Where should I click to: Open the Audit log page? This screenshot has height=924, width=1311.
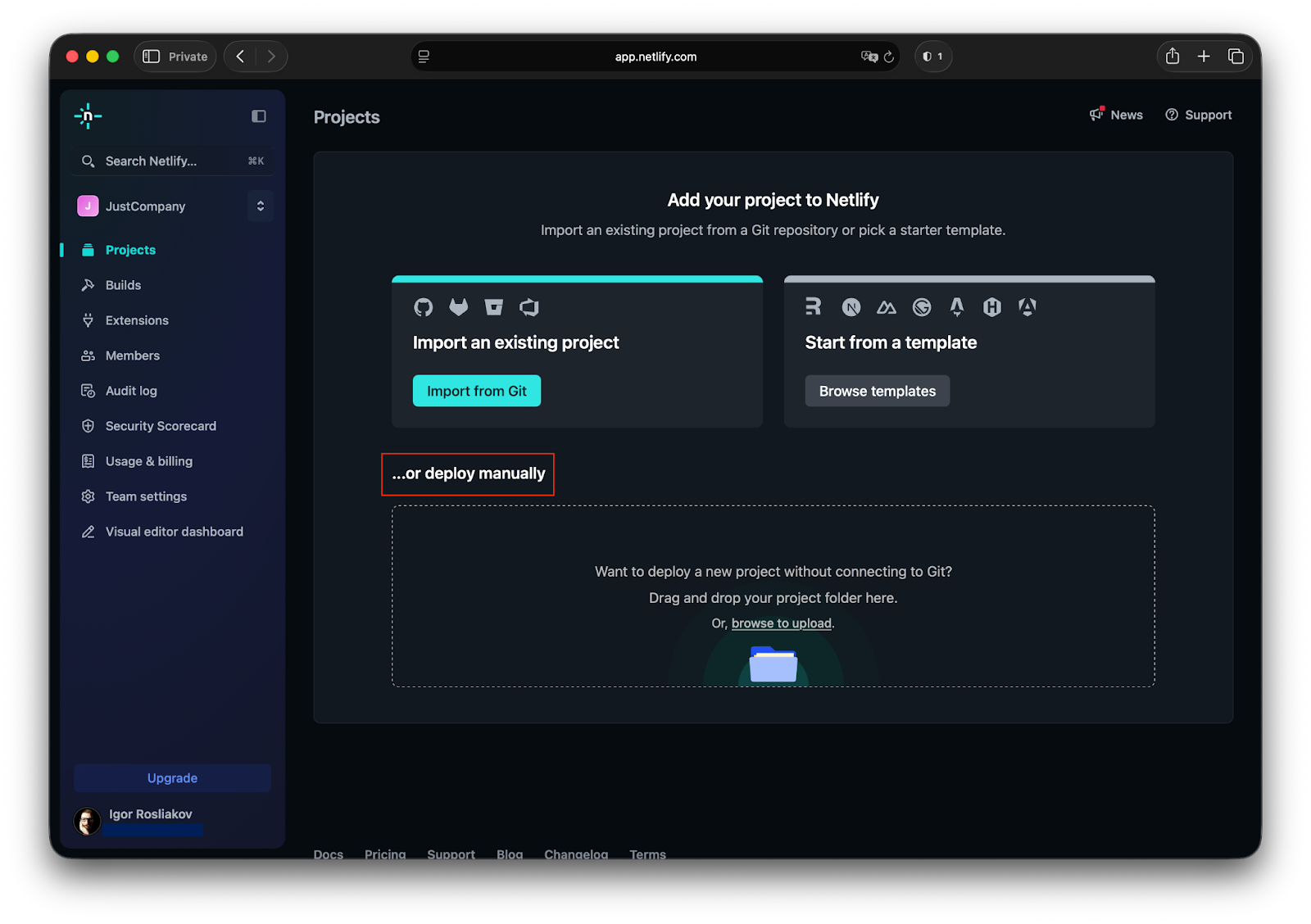pos(131,391)
